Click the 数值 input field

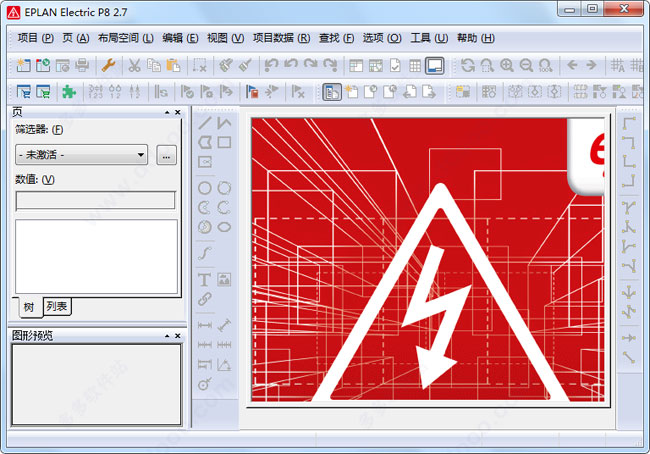point(95,200)
